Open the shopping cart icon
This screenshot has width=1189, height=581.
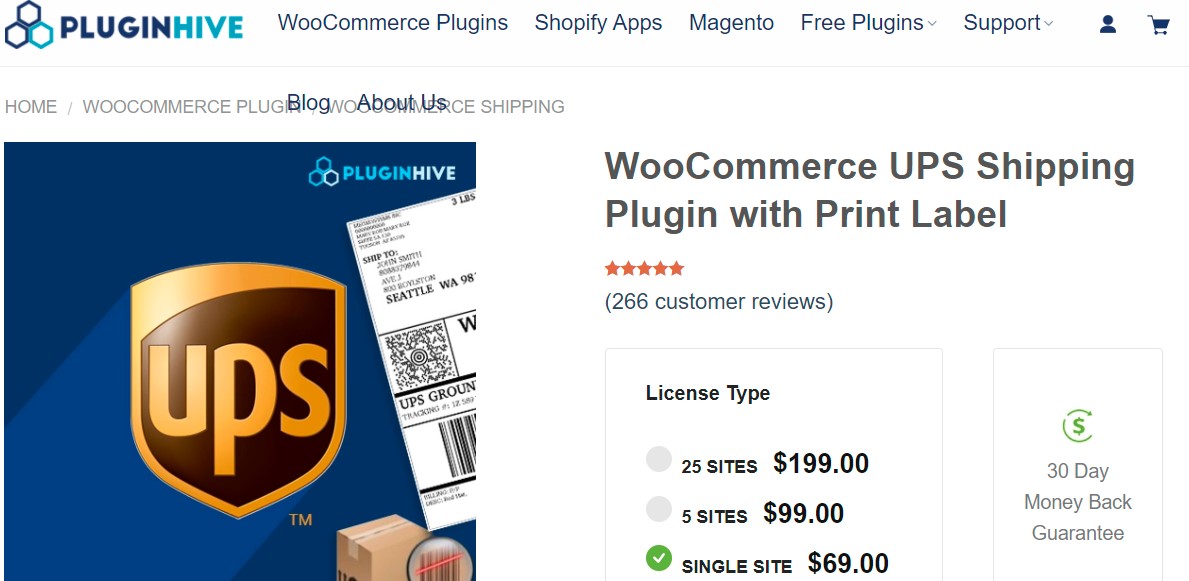1159,25
